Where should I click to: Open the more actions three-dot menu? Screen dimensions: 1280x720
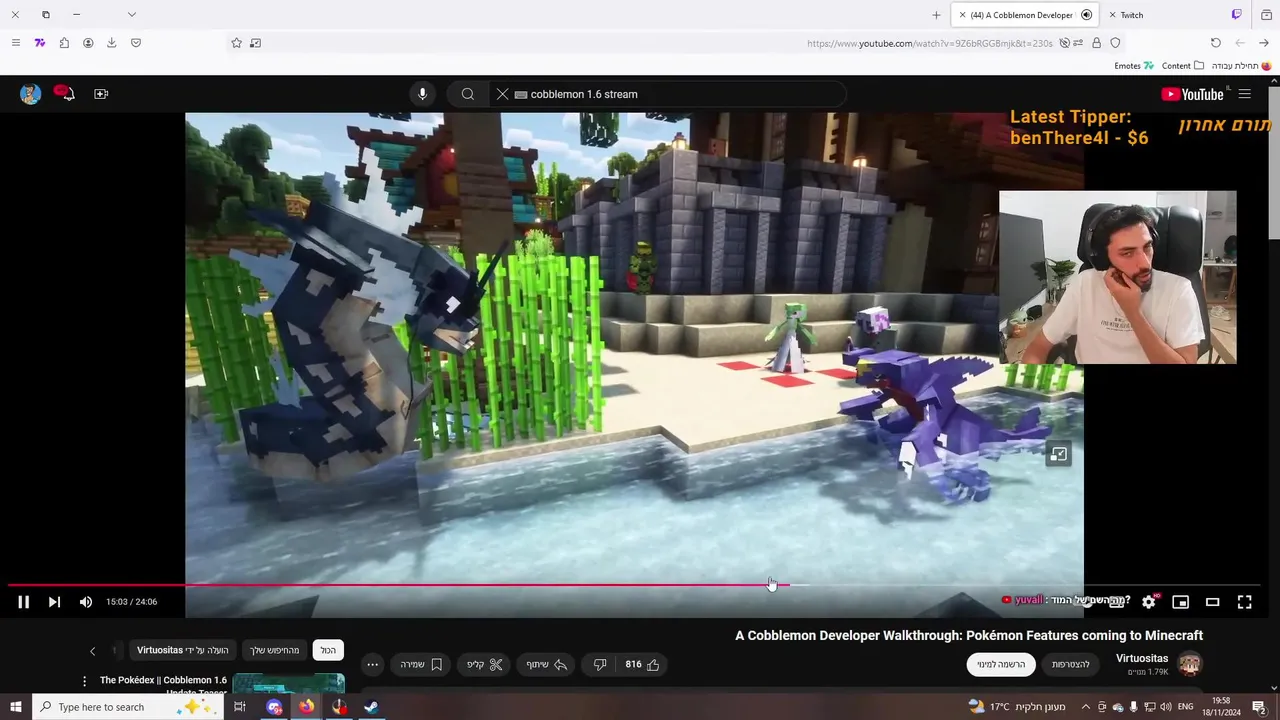tap(372, 664)
